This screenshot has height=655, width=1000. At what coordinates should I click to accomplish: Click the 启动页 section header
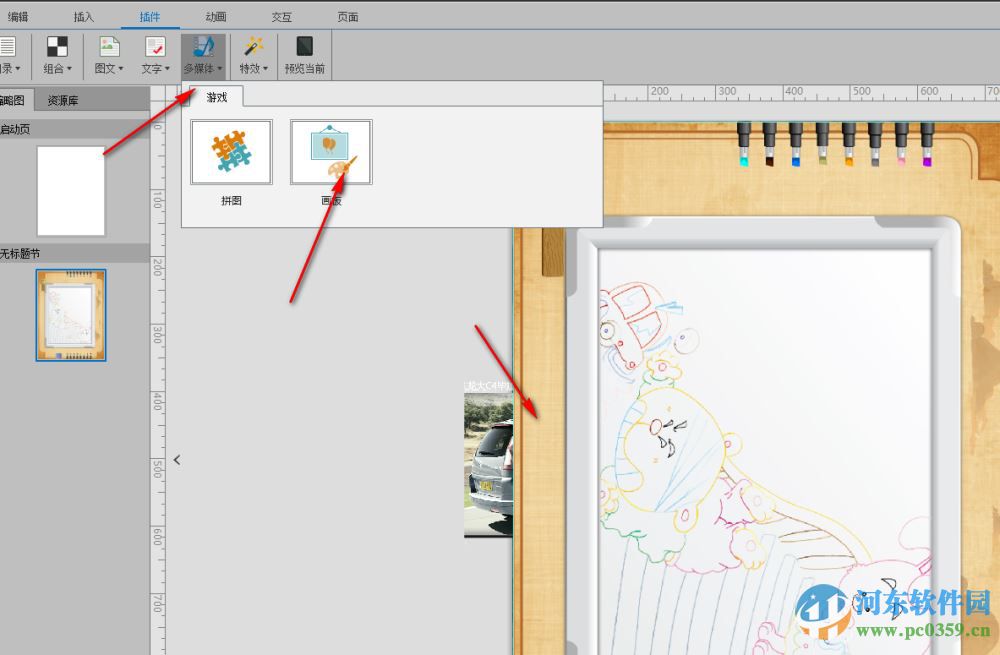point(75,129)
